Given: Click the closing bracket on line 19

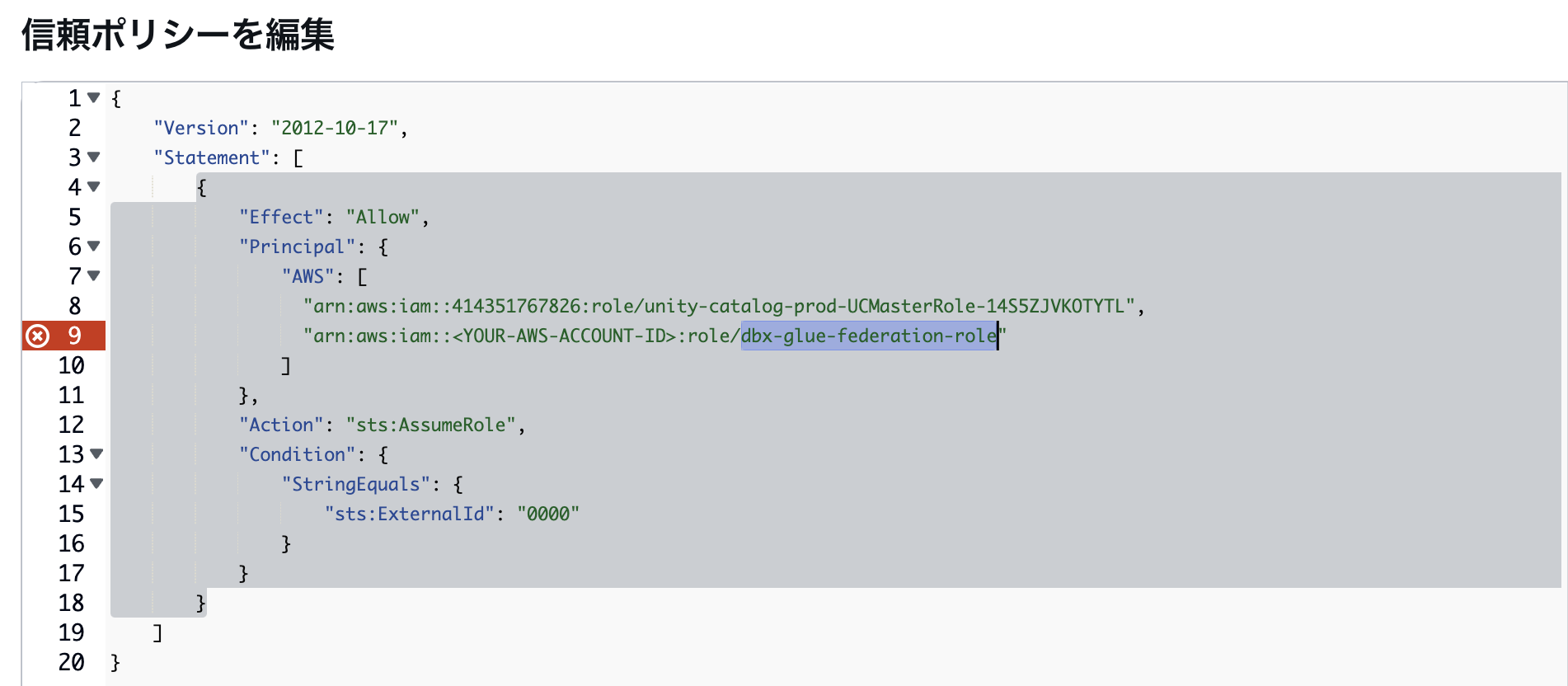Looking at the screenshot, I should [157, 632].
